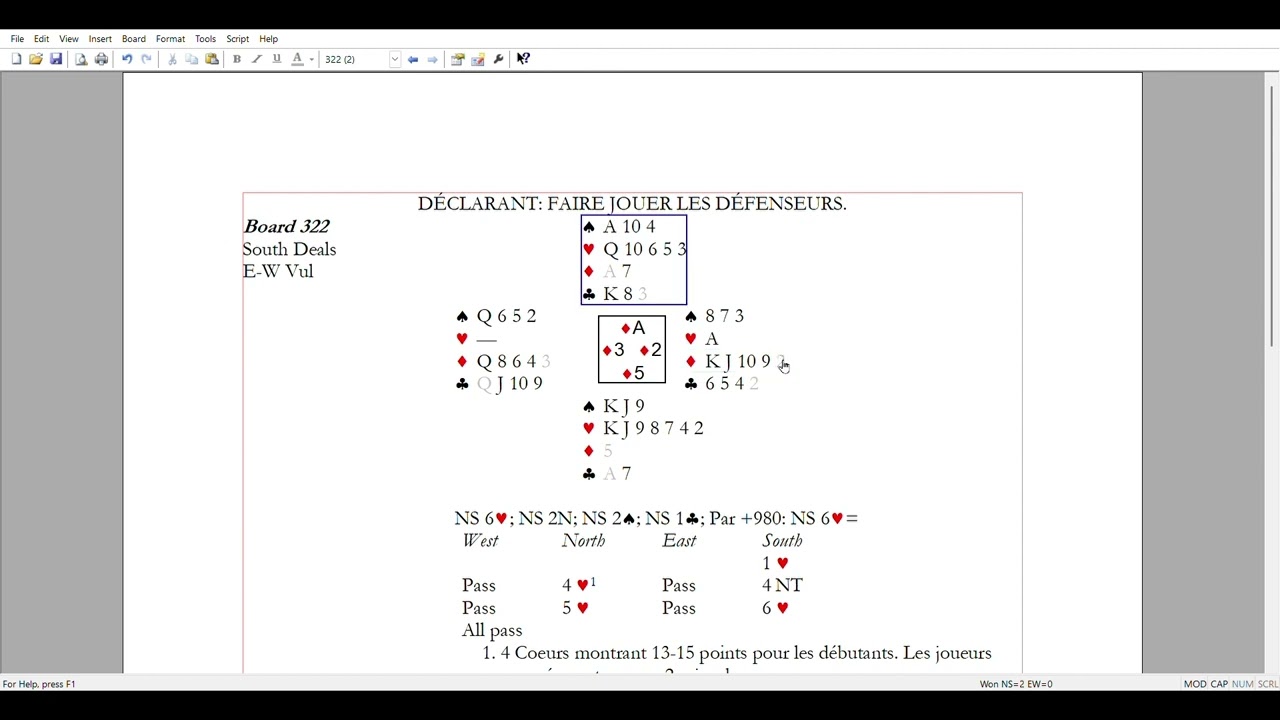Screen dimensions: 1280x720
Task: Click the wrench options icon
Action: 498,59
